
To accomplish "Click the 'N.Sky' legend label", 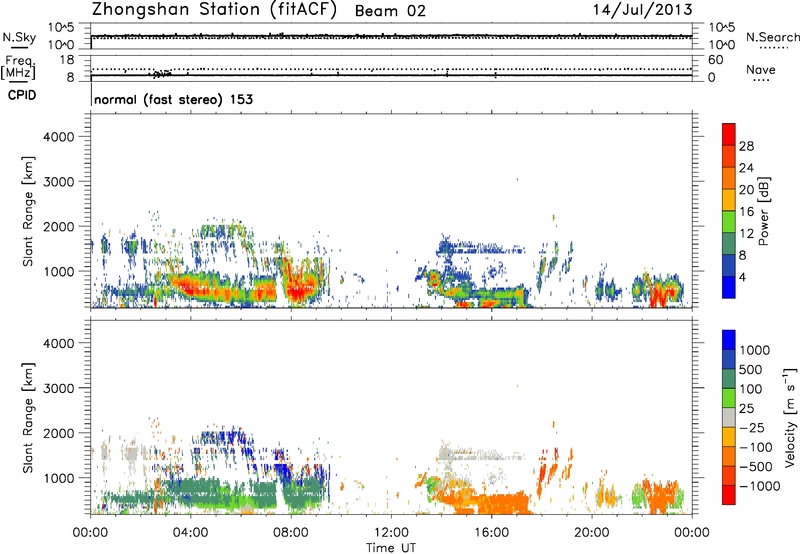I will tap(19, 37).
